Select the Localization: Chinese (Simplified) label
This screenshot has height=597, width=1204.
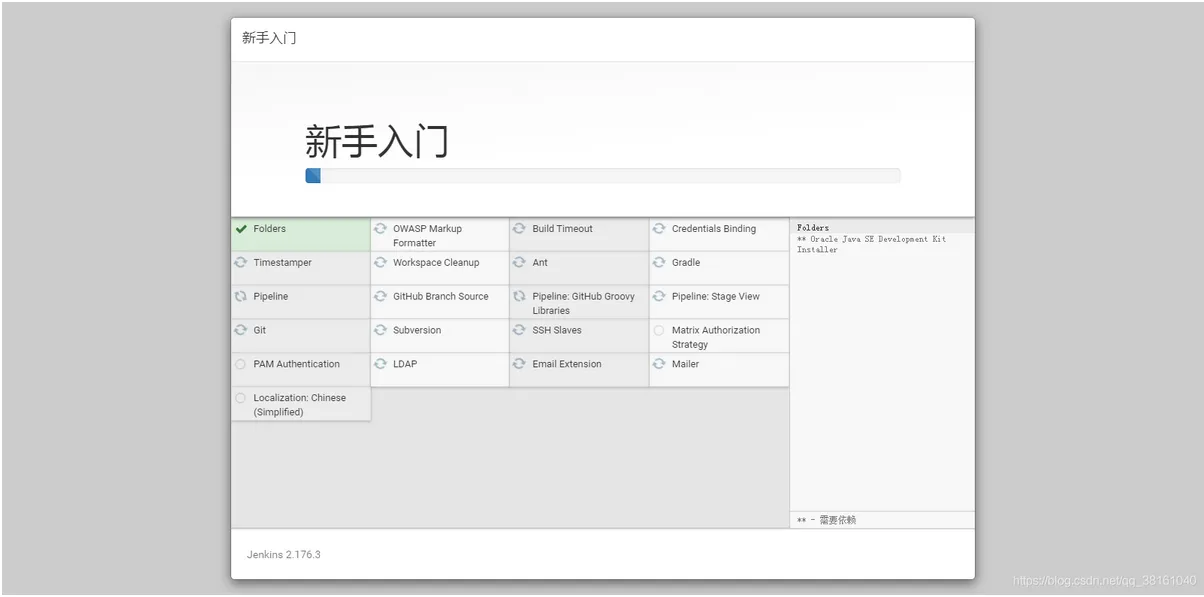click(x=299, y=405)
